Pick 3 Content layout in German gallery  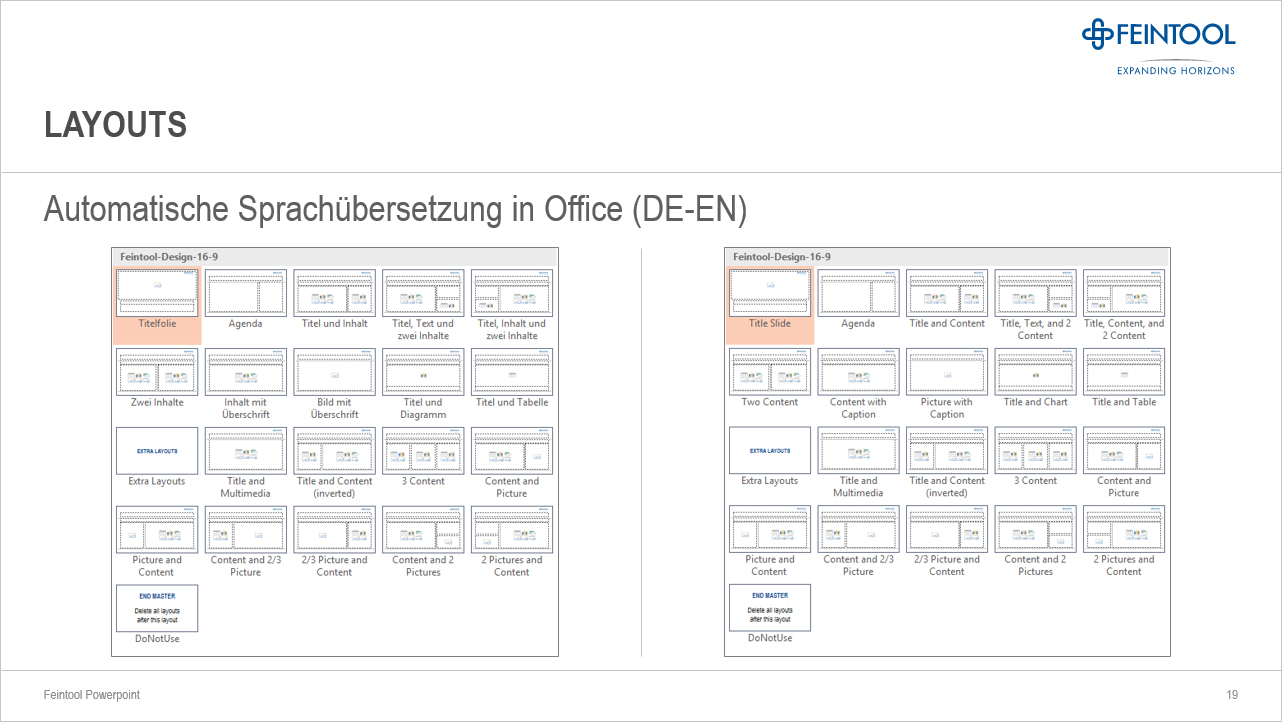coord(423,451)
